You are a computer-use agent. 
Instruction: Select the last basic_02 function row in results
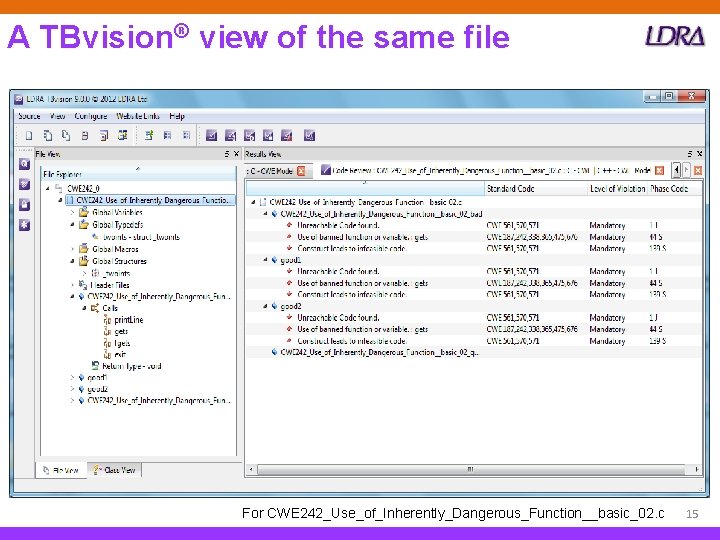coord(379,352)
